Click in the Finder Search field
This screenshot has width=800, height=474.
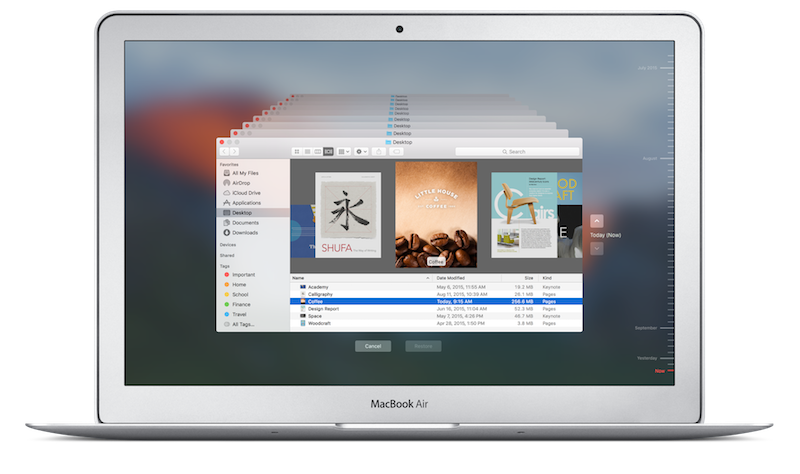point(517,152)
